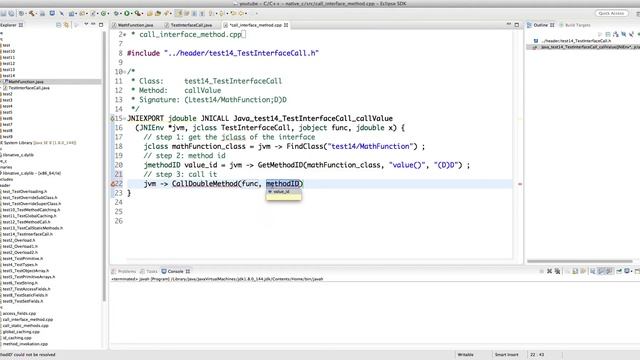Collapse all in Project Explorer
Image resolution: width=640 pixels, height=360 pixels.
pos(58,25)
